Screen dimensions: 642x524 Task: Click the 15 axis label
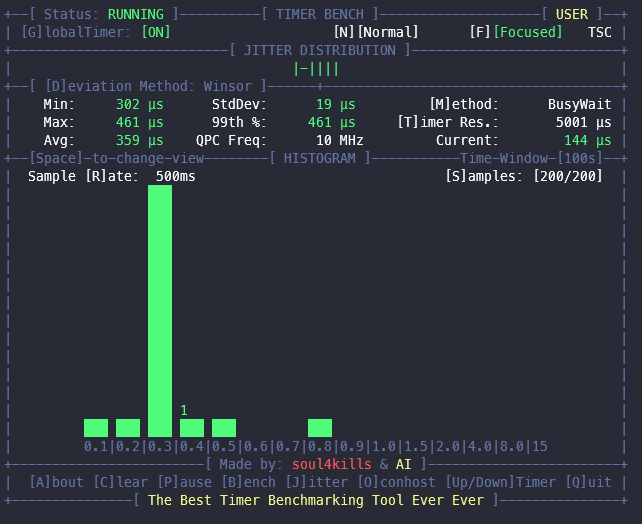(540, 446)
